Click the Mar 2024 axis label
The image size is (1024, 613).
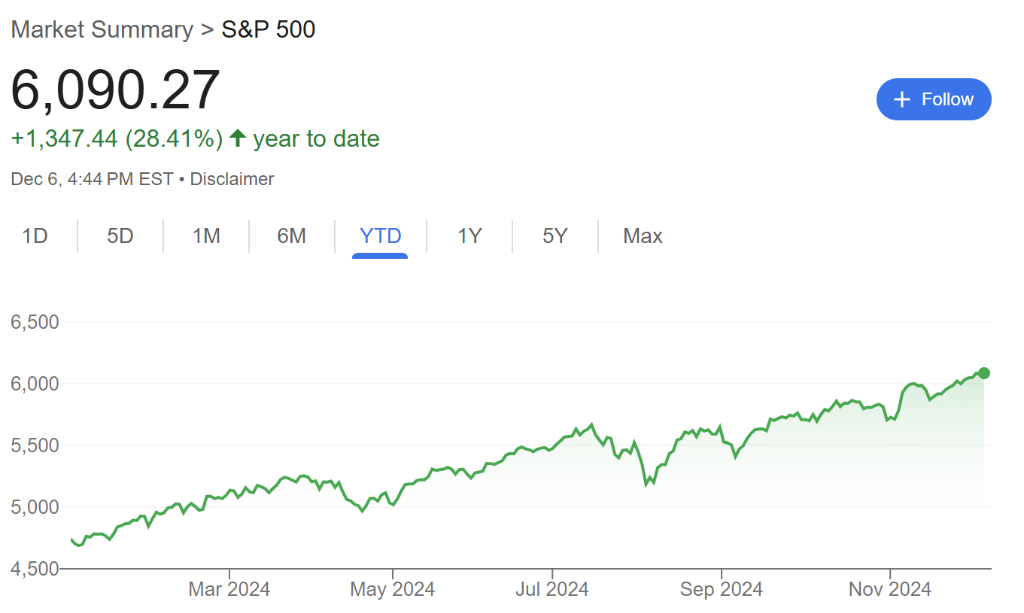click(230, 589)
